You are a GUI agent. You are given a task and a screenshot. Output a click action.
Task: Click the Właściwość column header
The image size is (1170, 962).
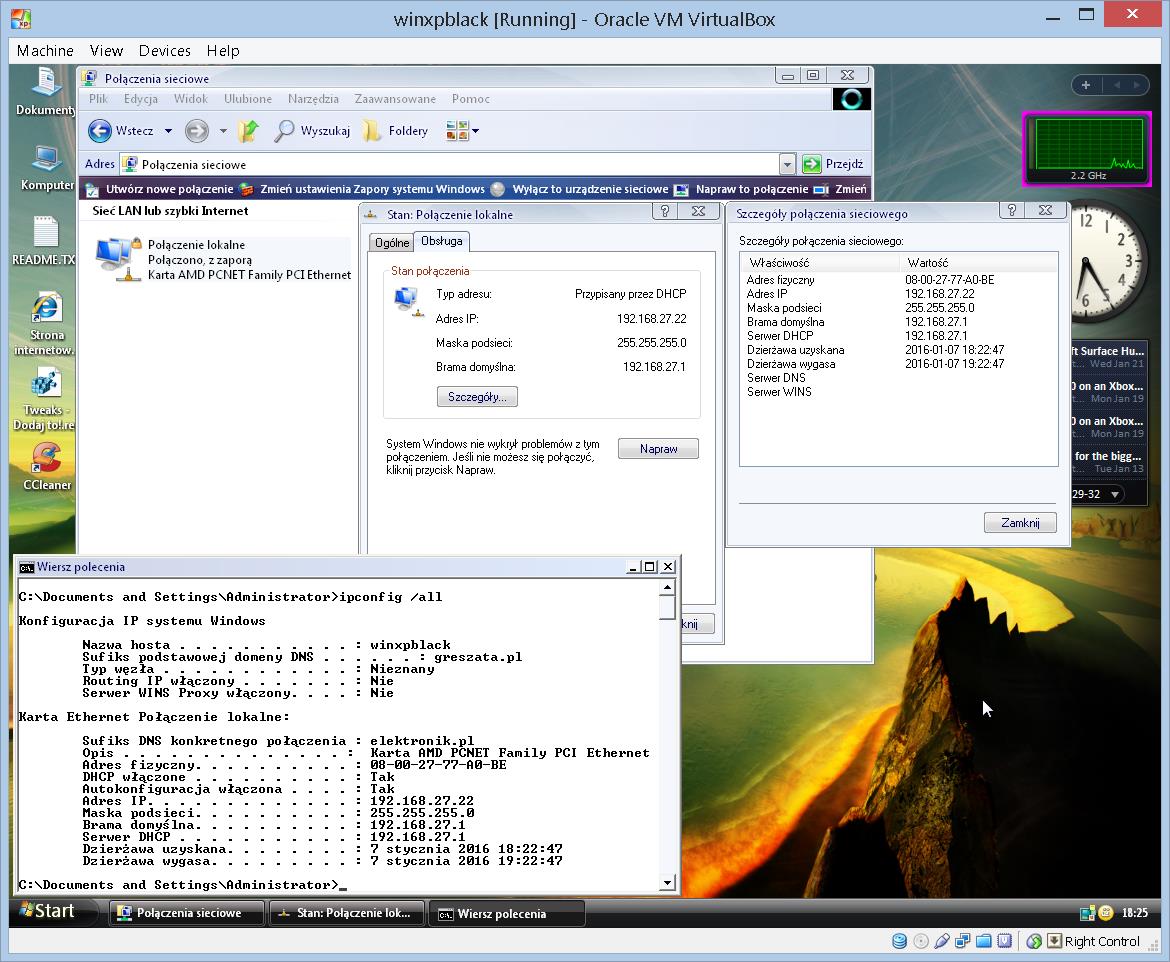coord(819,263)
